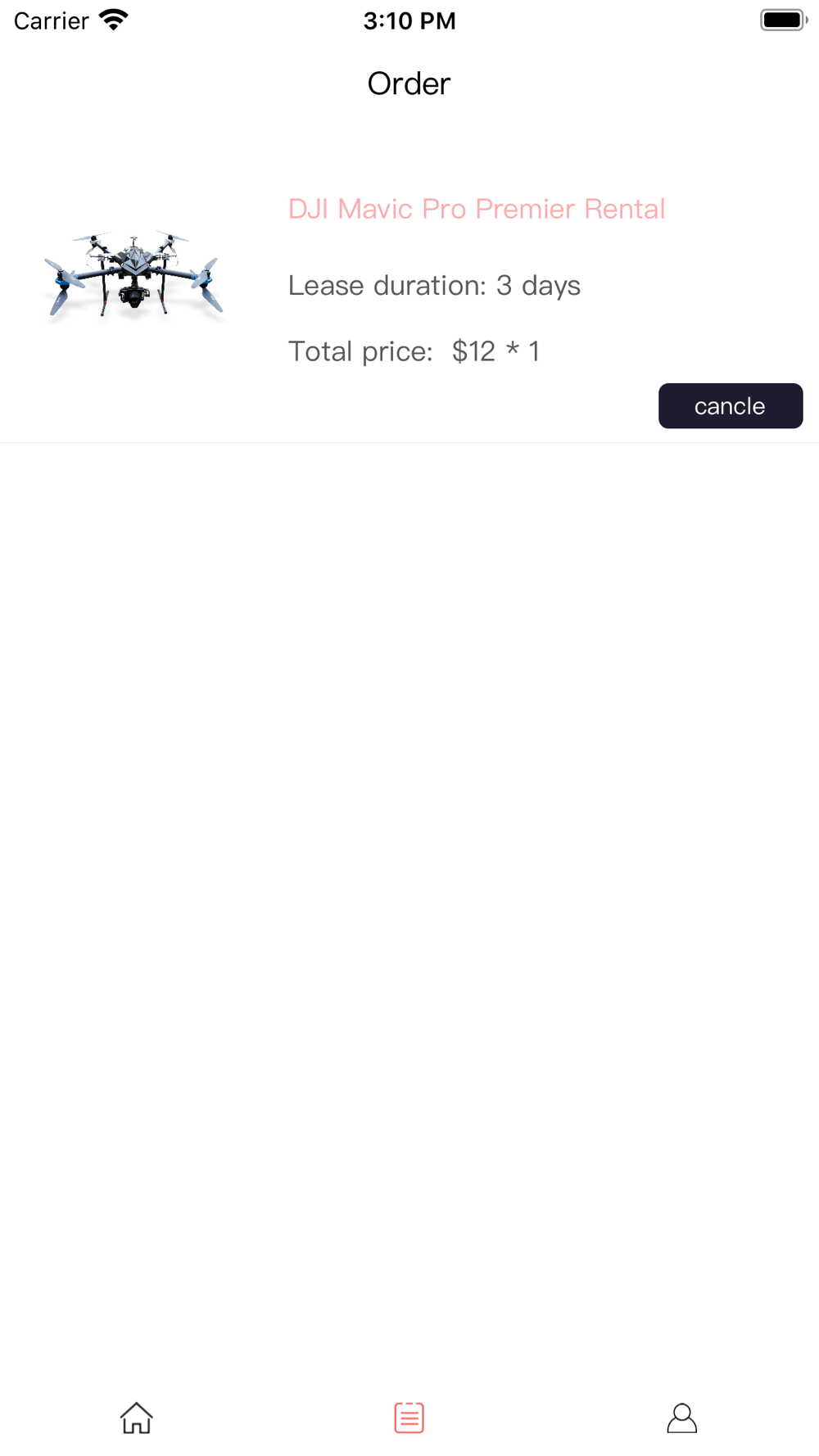Click the $12 price amount
Screen dimensions: 819x1456
click(x=473, y=351)
